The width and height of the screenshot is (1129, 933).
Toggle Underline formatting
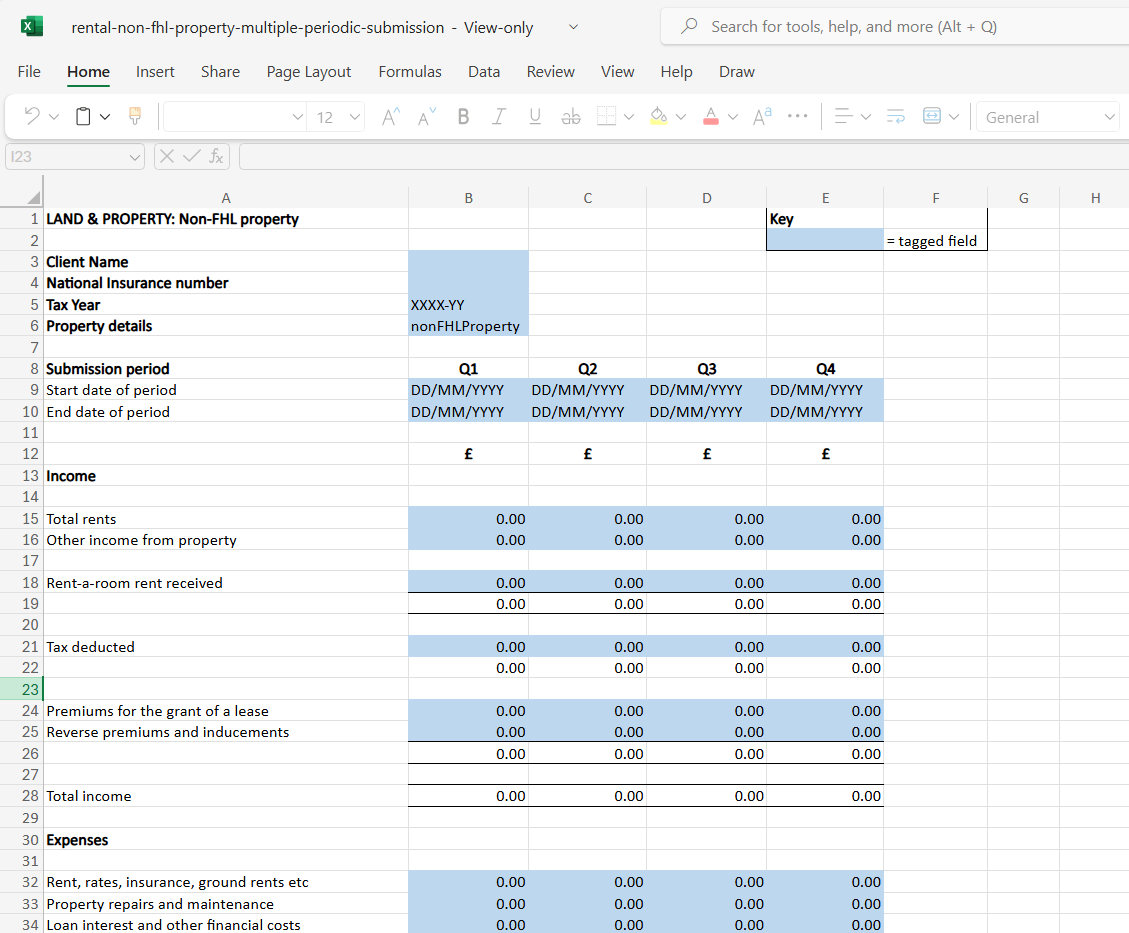click(x=535, y=116)
